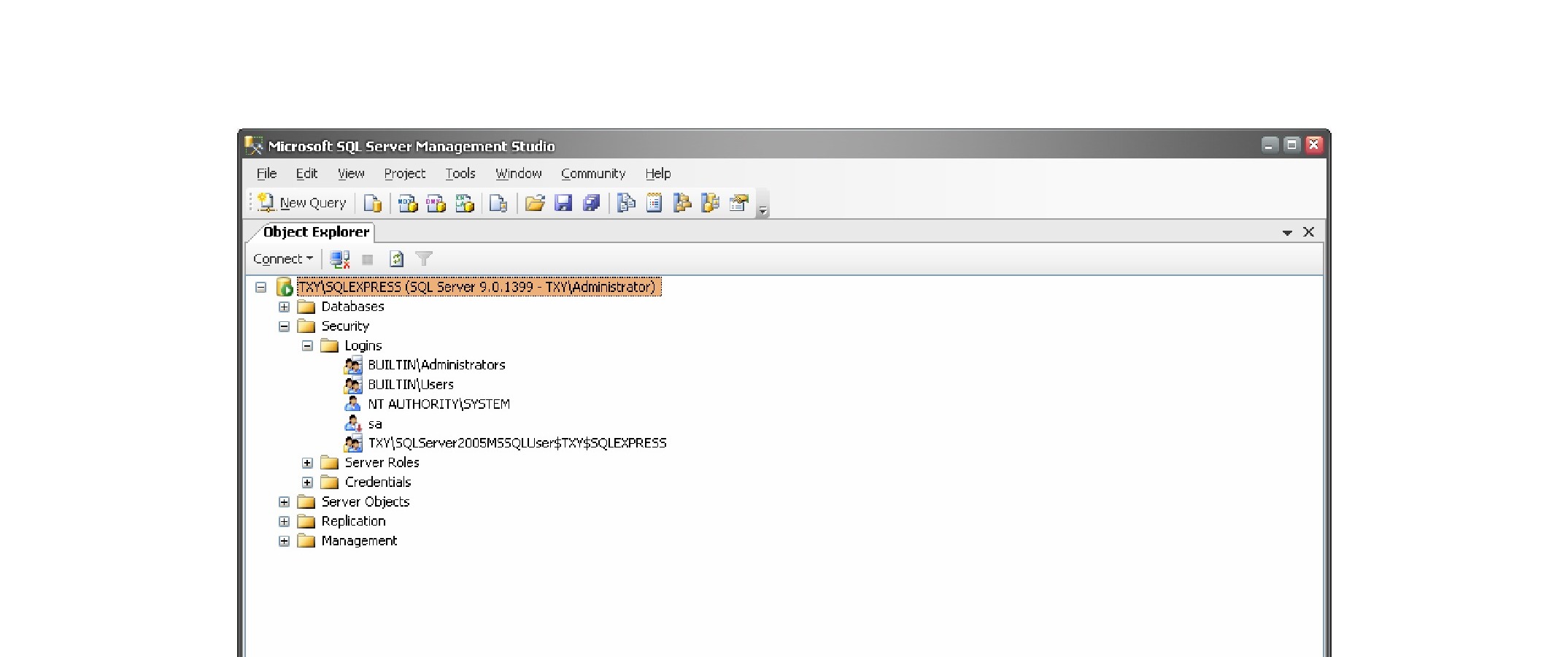
Task: Select the Databases folder label
Action: pyautogui.click(x=352, y=307)
